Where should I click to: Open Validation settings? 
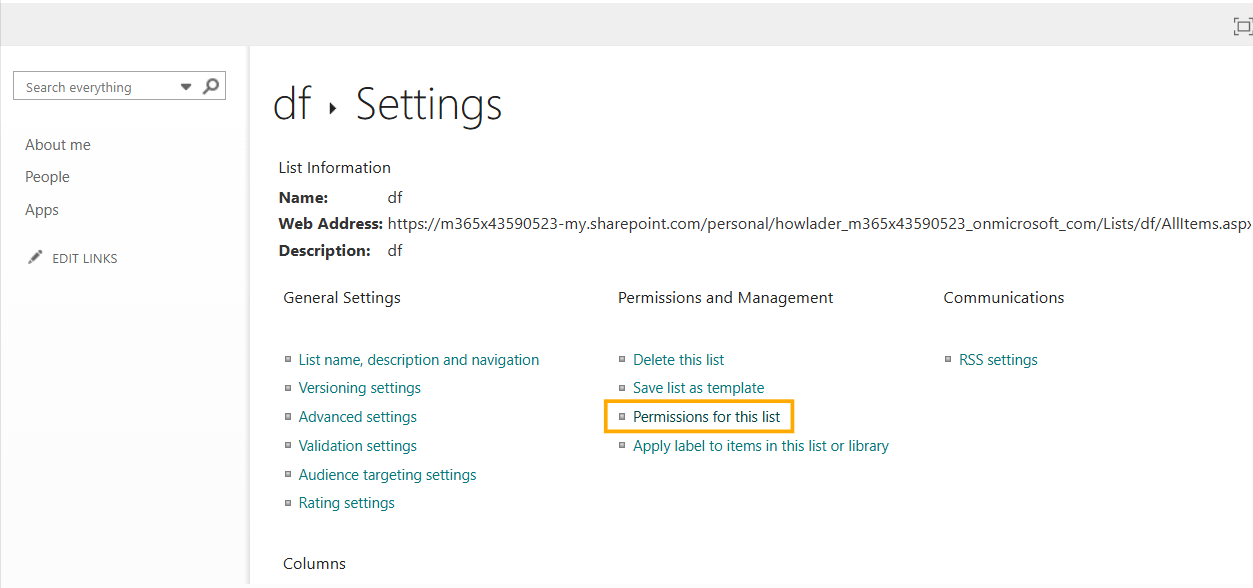(357, 445)
